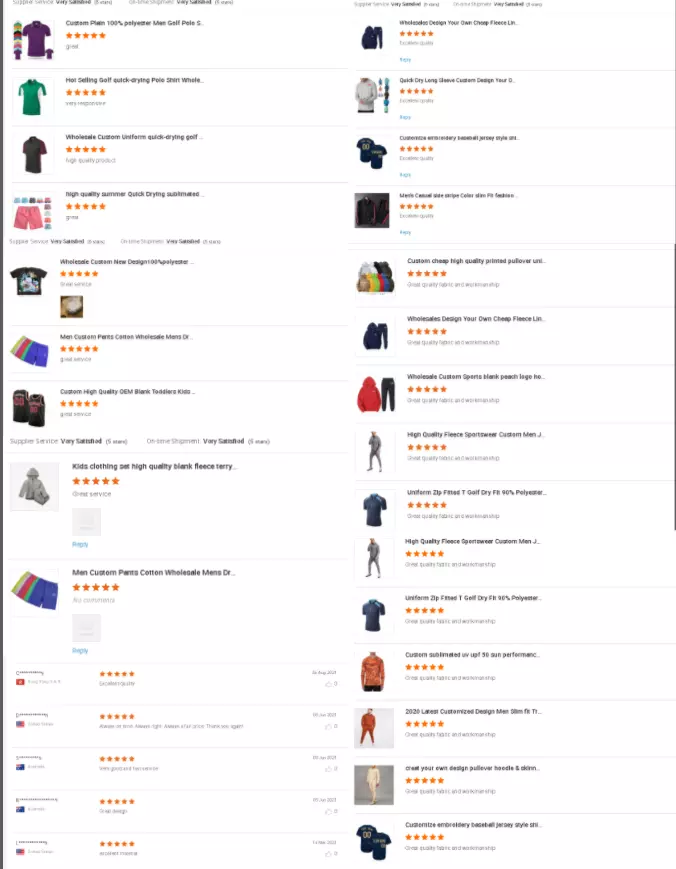676x869 pixels.
Task: Open the black basketball jerseys thumbnail
Action: tap(29, 407)
